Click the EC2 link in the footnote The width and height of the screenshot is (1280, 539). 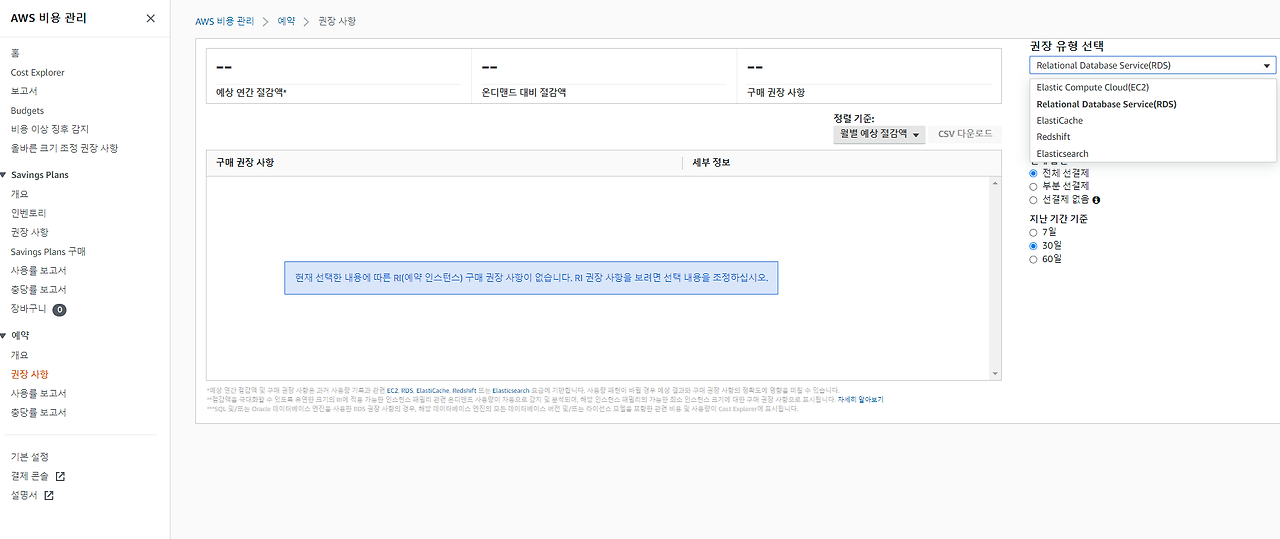[393, 390]
